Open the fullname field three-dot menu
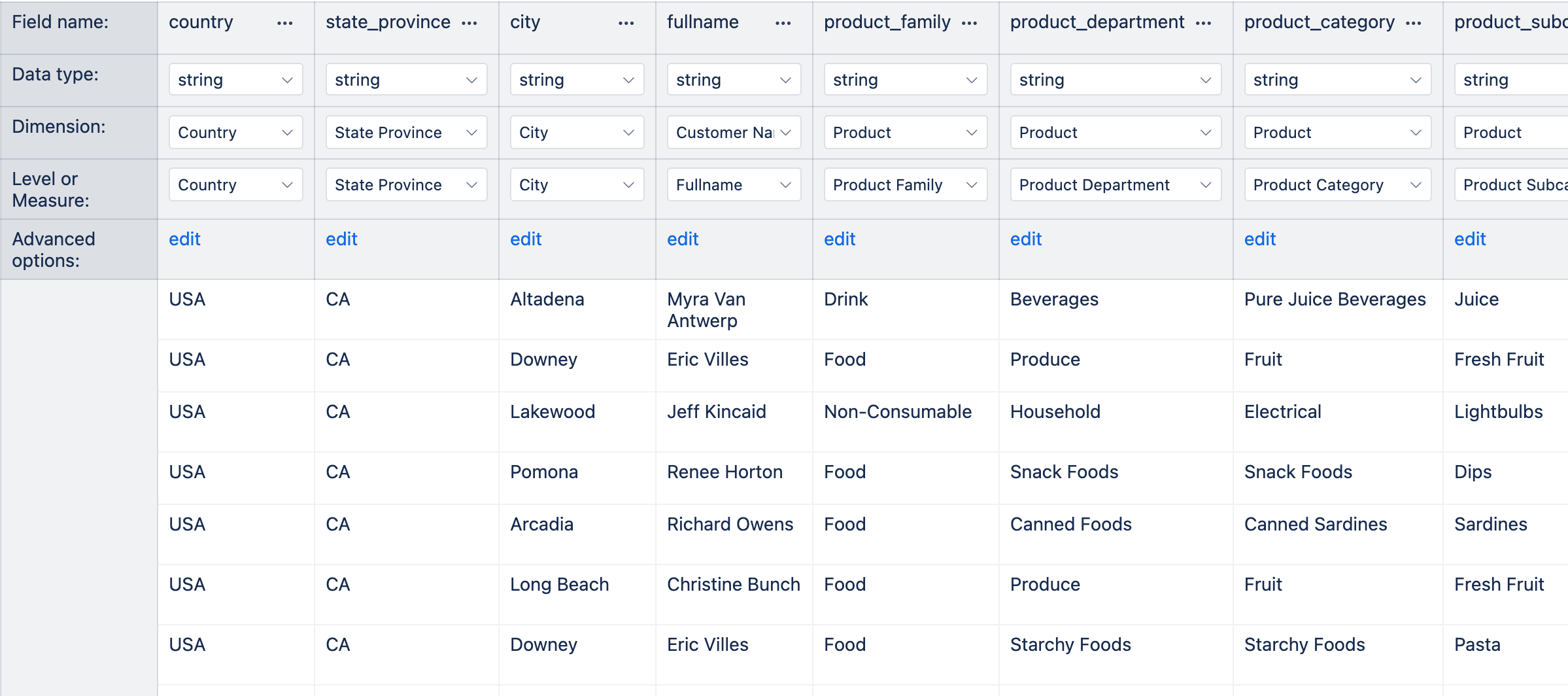This screenshot has width=1568, height=696. (783, 23)
